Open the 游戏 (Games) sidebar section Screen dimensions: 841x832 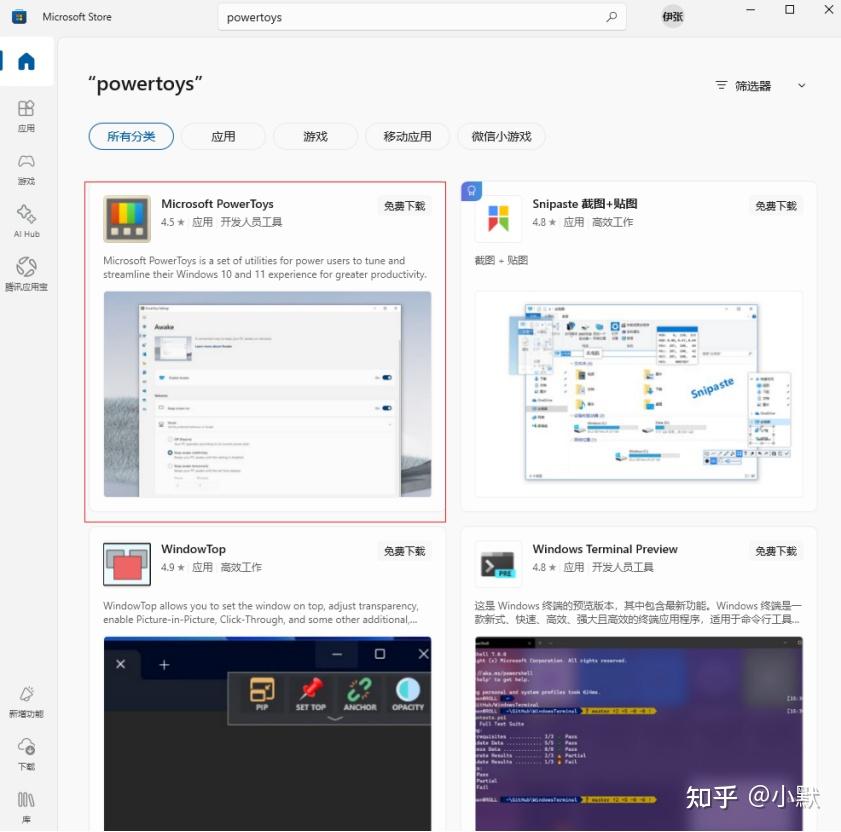coord(26,168)
